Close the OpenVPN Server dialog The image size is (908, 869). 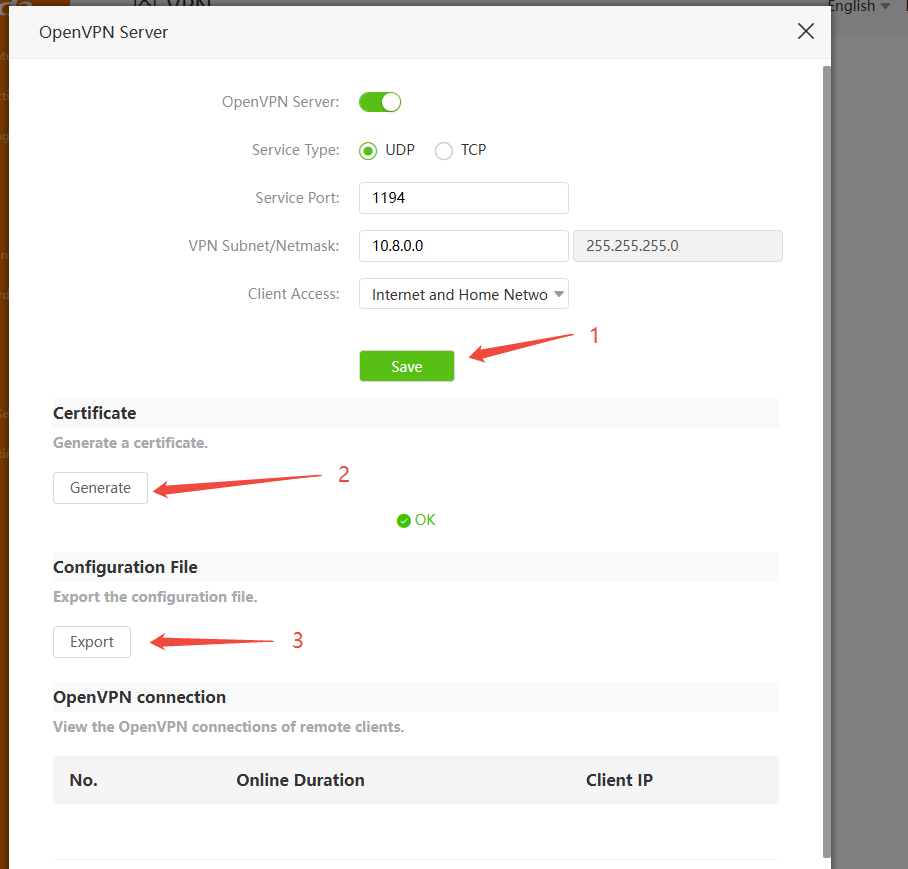pyautogui.click(x=805, y=31)
